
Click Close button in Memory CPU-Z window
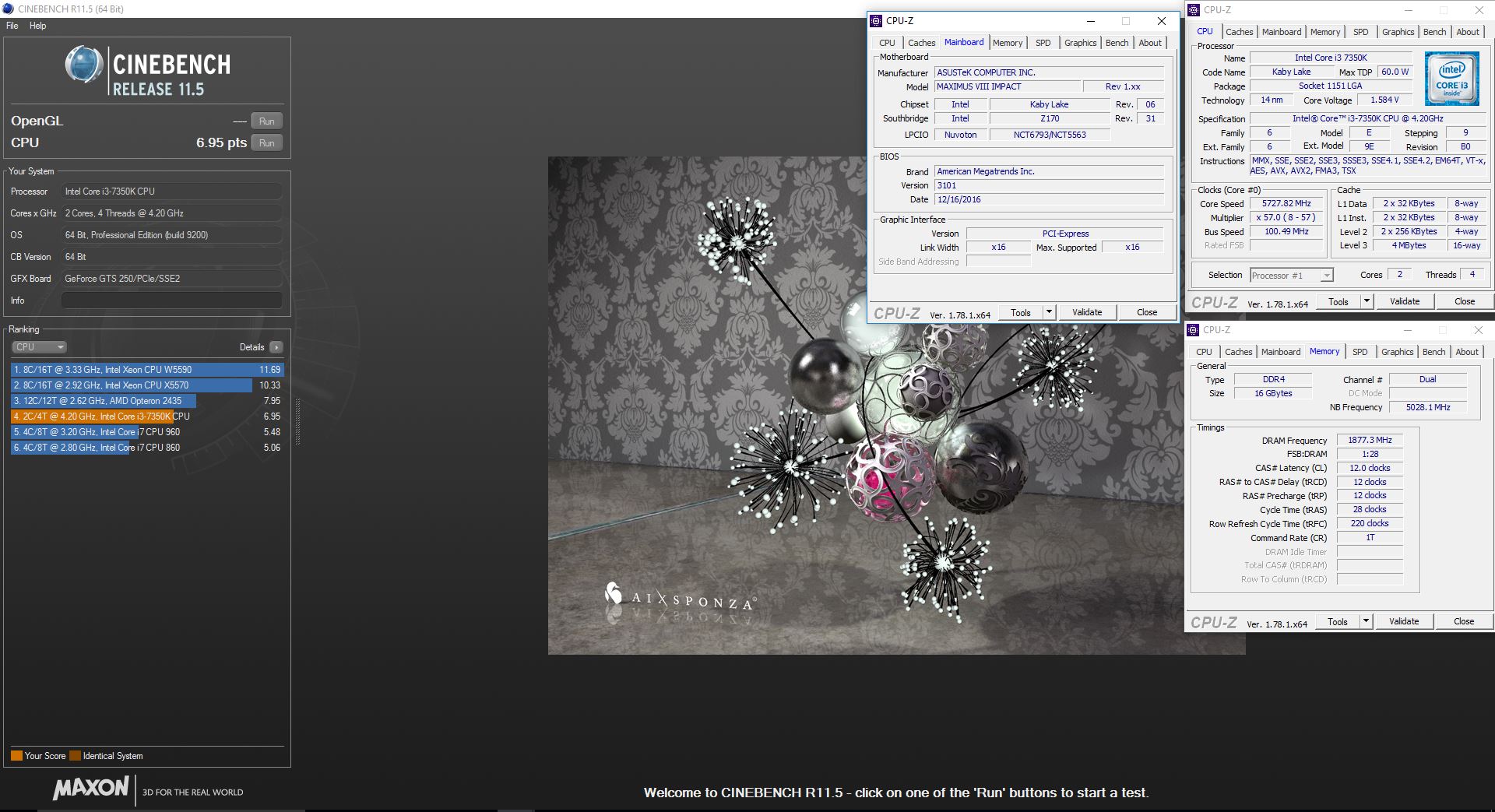[1463, 622]
